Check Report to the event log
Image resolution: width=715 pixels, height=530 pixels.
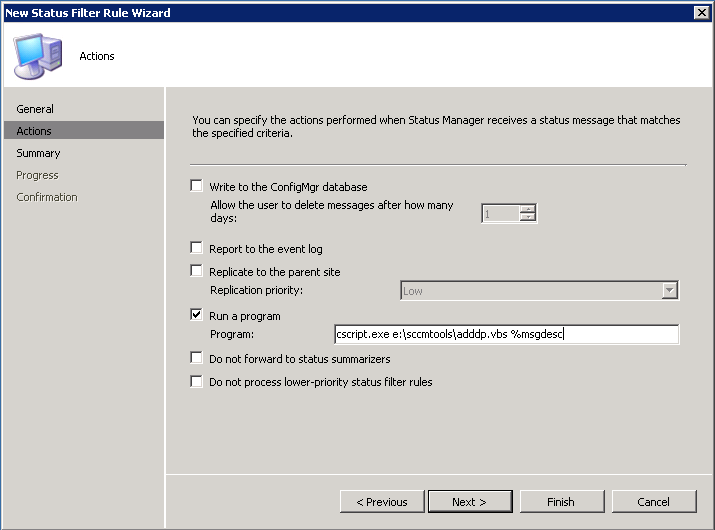196,248
